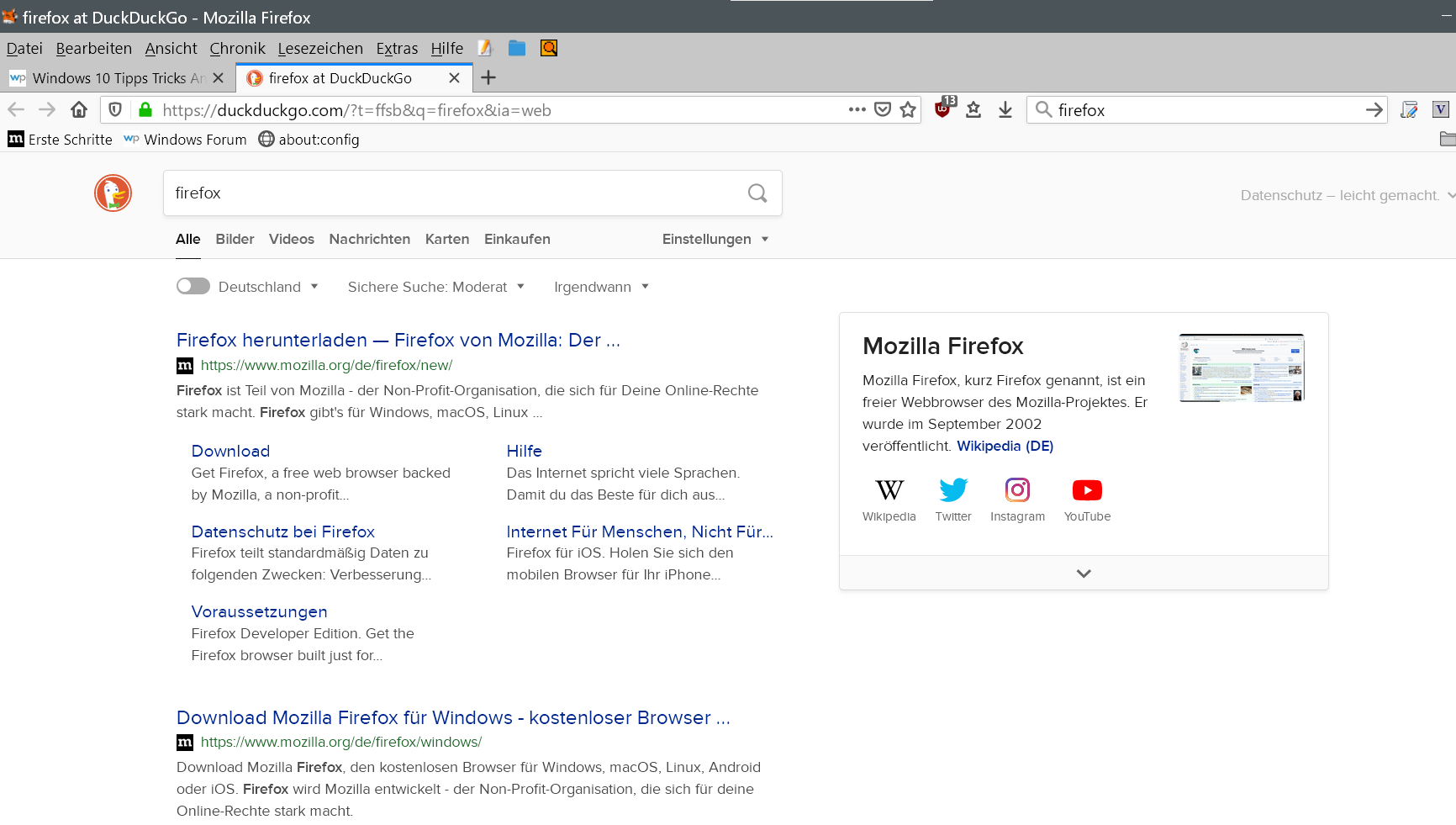This screenshot has width=1456, height=825.
Task: Open the uBlock Origin extension icon
Action: point(943,108)
